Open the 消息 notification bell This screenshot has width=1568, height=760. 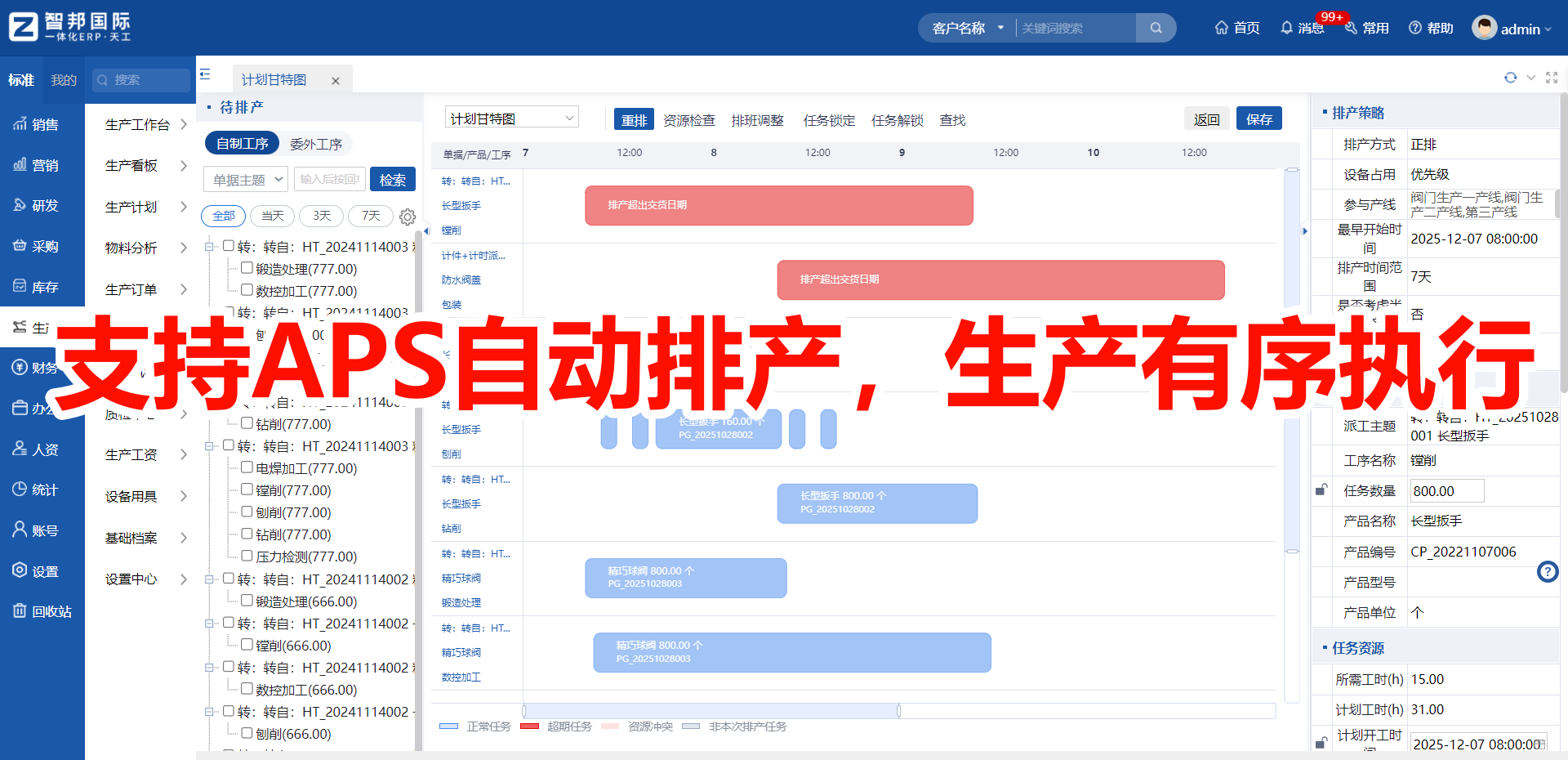[x=1287, y=28]
